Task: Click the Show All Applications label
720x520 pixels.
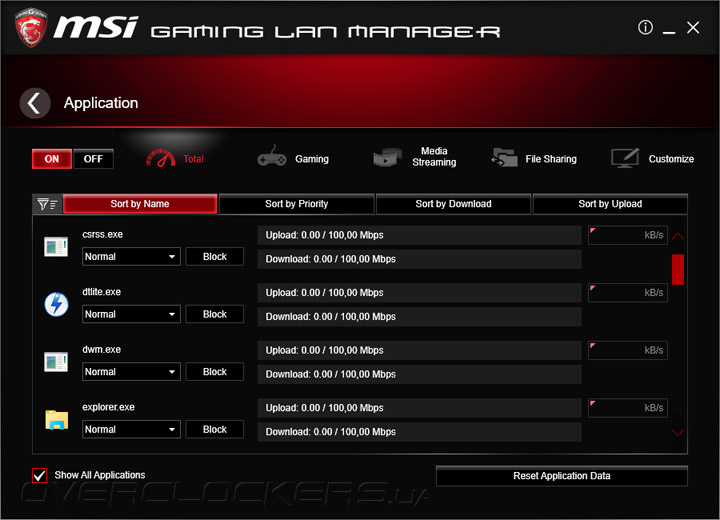Action: [100, 475]
